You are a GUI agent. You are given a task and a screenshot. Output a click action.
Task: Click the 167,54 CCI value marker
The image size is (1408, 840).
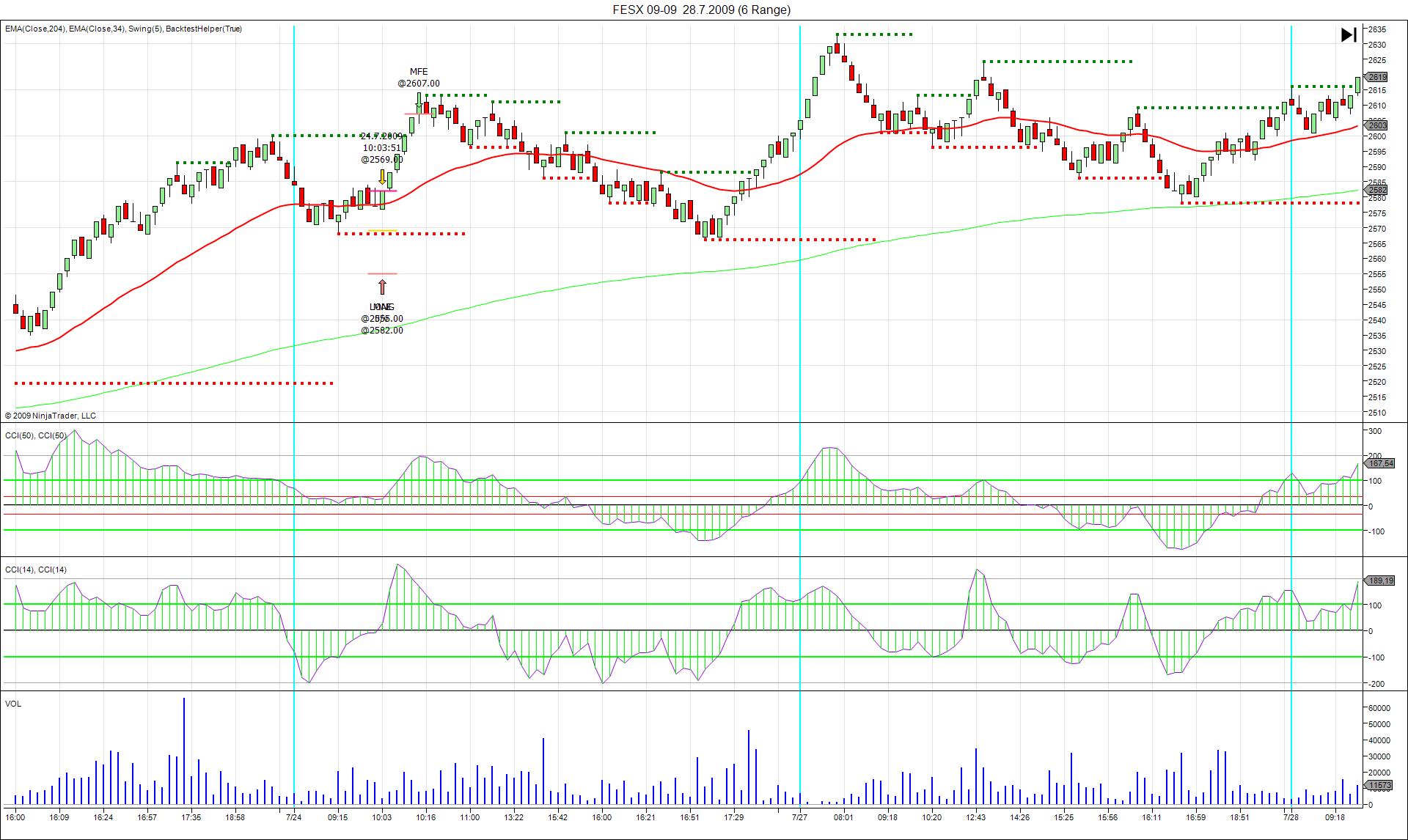pos(1380,463)
